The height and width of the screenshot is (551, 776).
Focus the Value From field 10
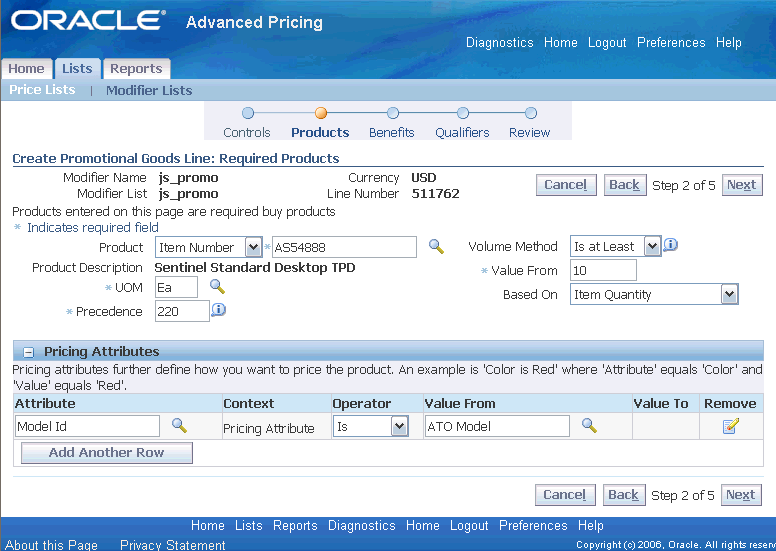pos(603,270)
